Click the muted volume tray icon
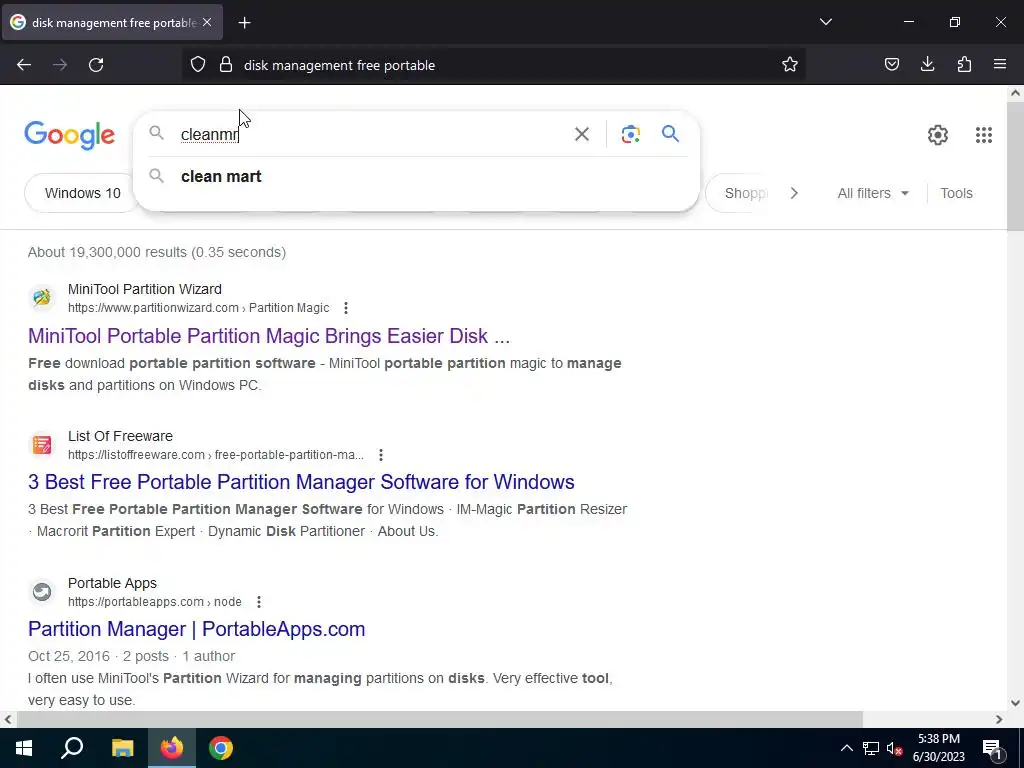 894,748
